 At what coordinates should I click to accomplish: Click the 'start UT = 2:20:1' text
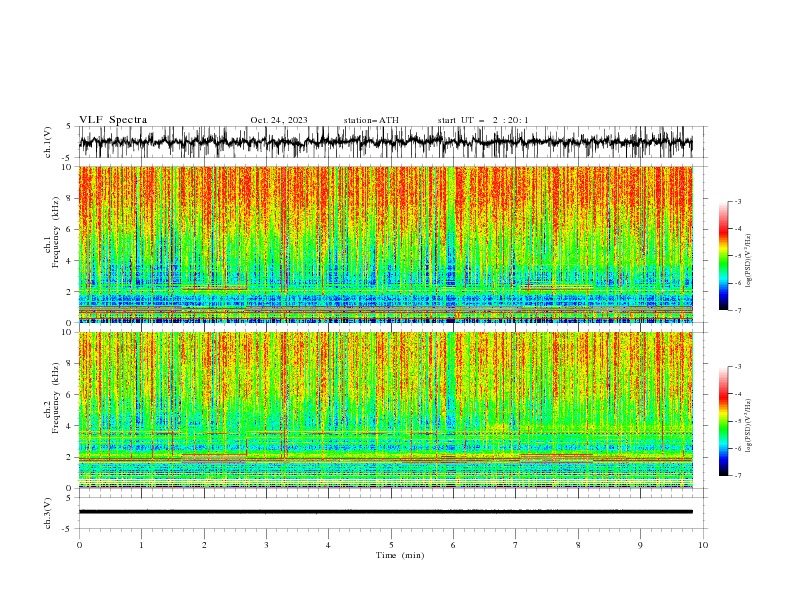coord(483,120)
